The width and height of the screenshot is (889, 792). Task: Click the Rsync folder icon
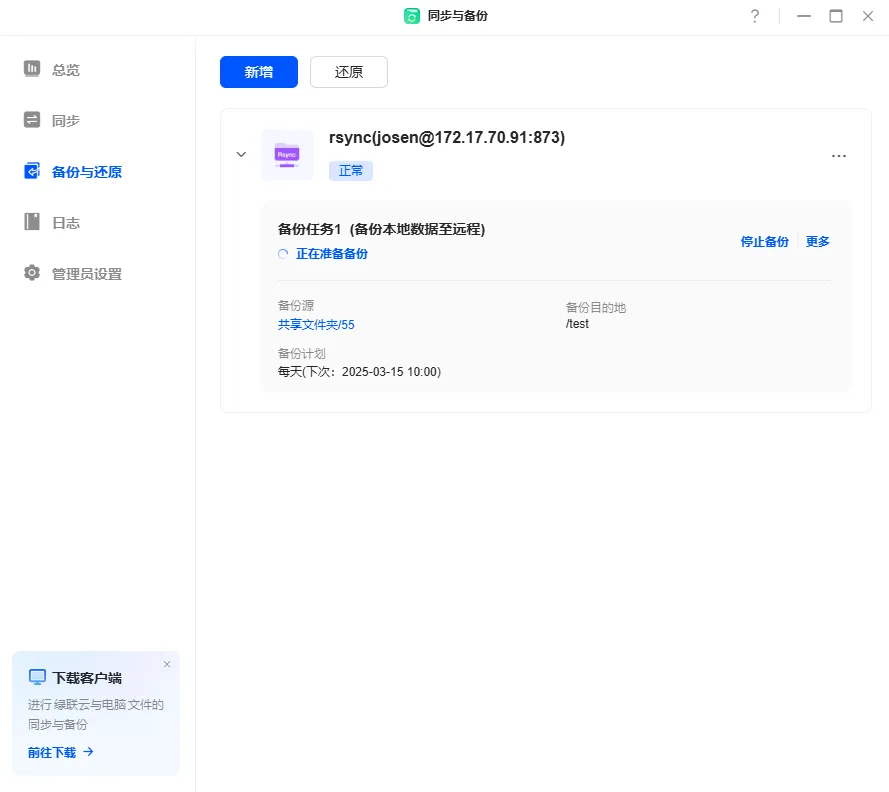(287, 155)
